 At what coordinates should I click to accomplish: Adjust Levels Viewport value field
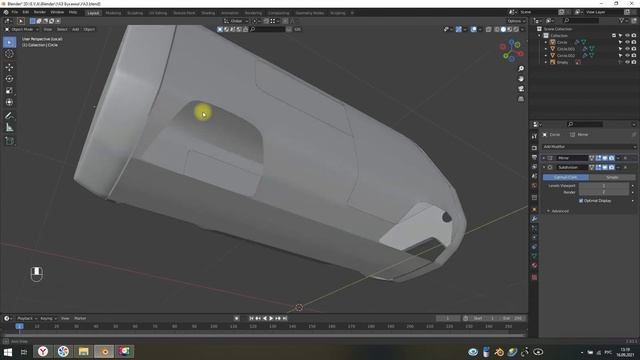coord(604,186)
